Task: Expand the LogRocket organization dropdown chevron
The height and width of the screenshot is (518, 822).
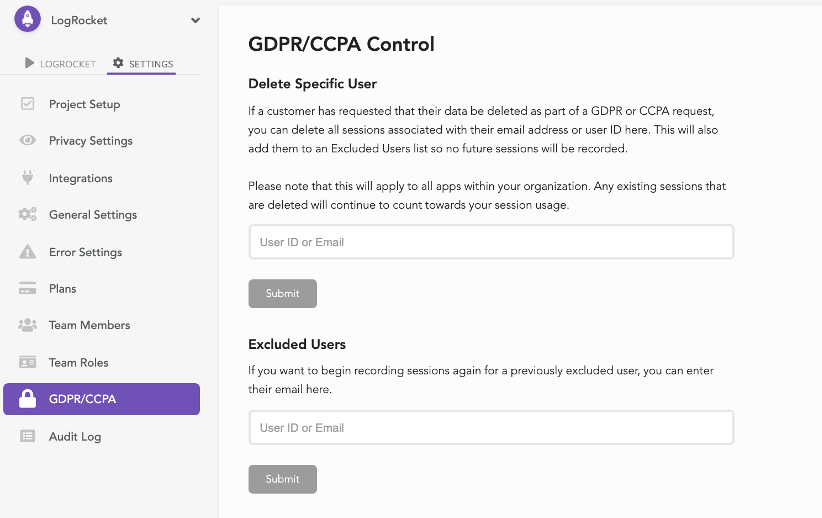Action: coord(195,20)
